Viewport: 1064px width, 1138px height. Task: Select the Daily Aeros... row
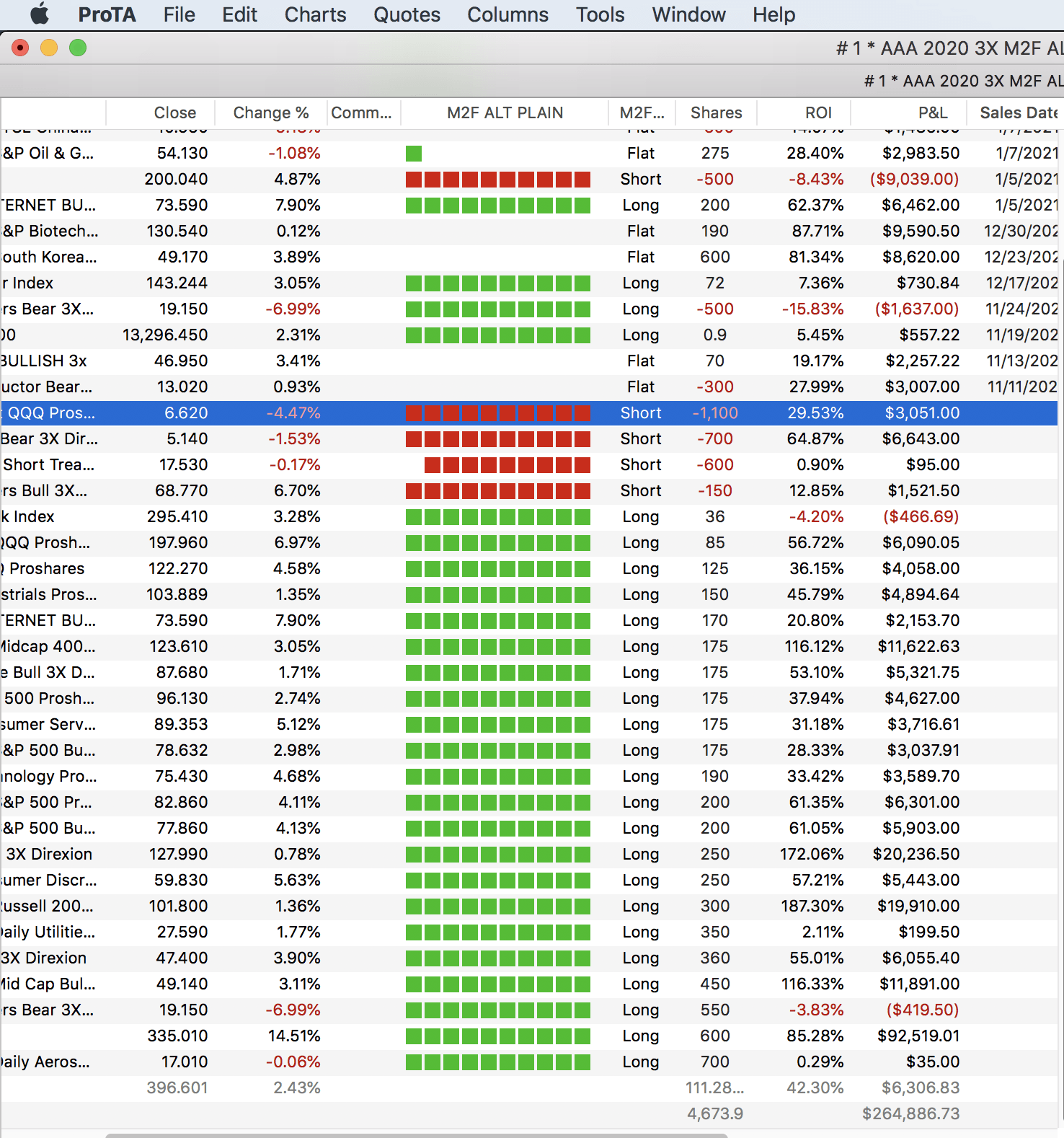(529, 1062)
